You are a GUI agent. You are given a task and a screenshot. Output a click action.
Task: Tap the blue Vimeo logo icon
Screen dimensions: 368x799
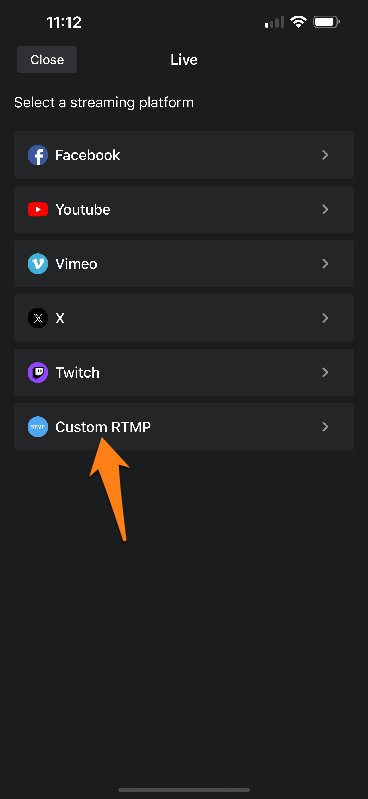pos(38,264)
